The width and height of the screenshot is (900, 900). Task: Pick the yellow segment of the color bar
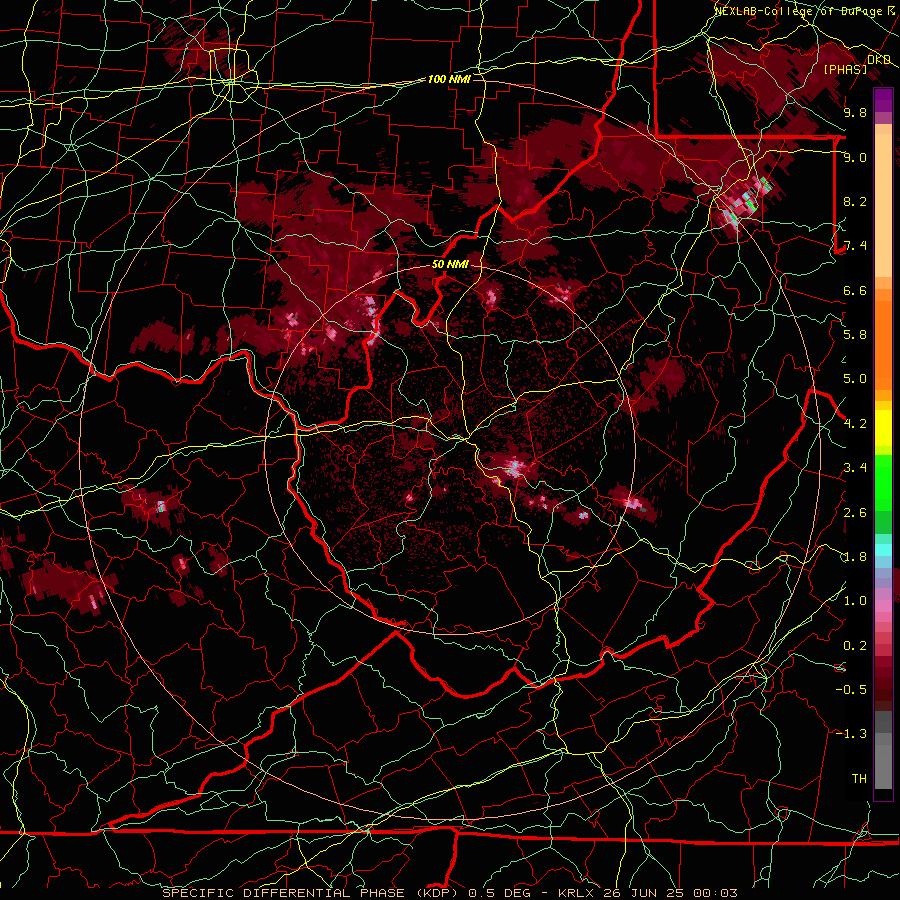pyautogui.click(x=883, y=428)
